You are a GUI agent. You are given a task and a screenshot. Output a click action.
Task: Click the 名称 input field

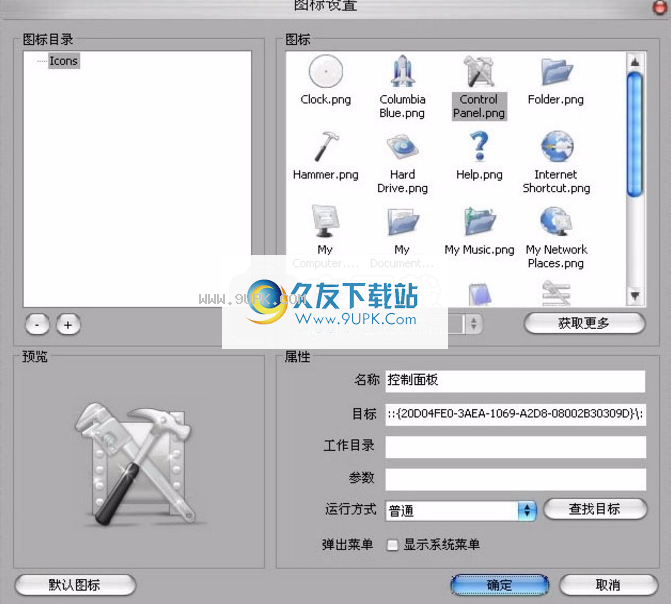coord(515,381)
